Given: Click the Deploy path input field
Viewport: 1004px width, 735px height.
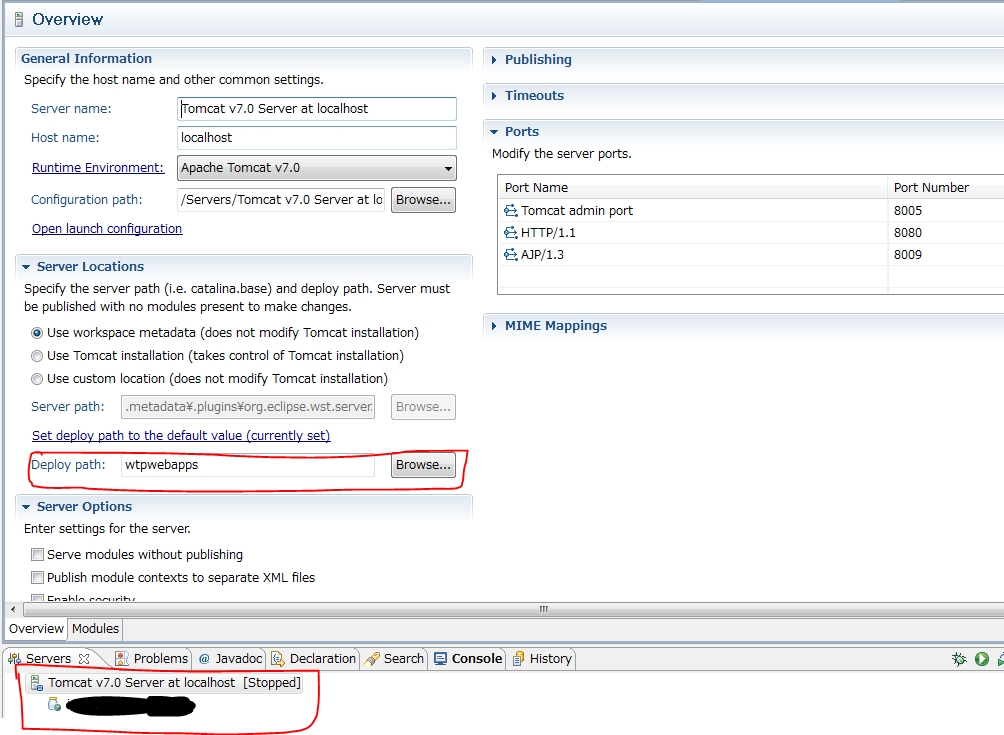Looking at the screenshot, I should coord(248,465).
